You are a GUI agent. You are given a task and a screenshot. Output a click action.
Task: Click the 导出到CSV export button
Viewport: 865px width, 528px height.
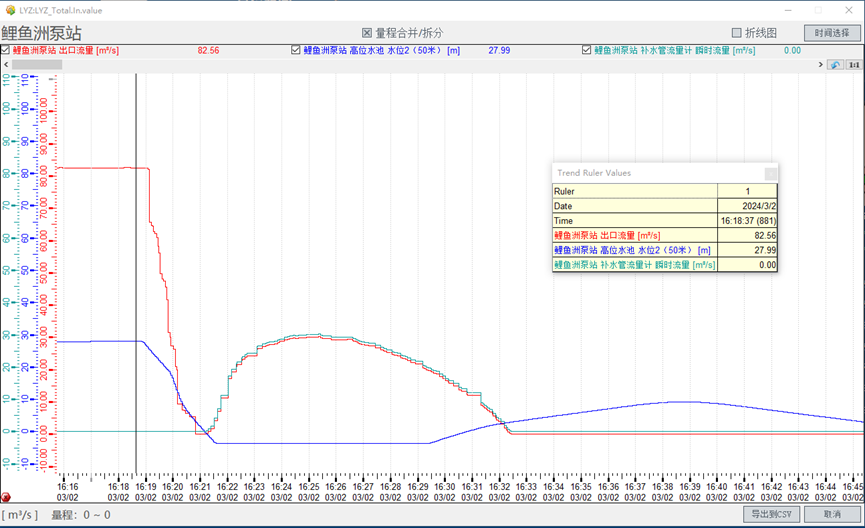771,514
